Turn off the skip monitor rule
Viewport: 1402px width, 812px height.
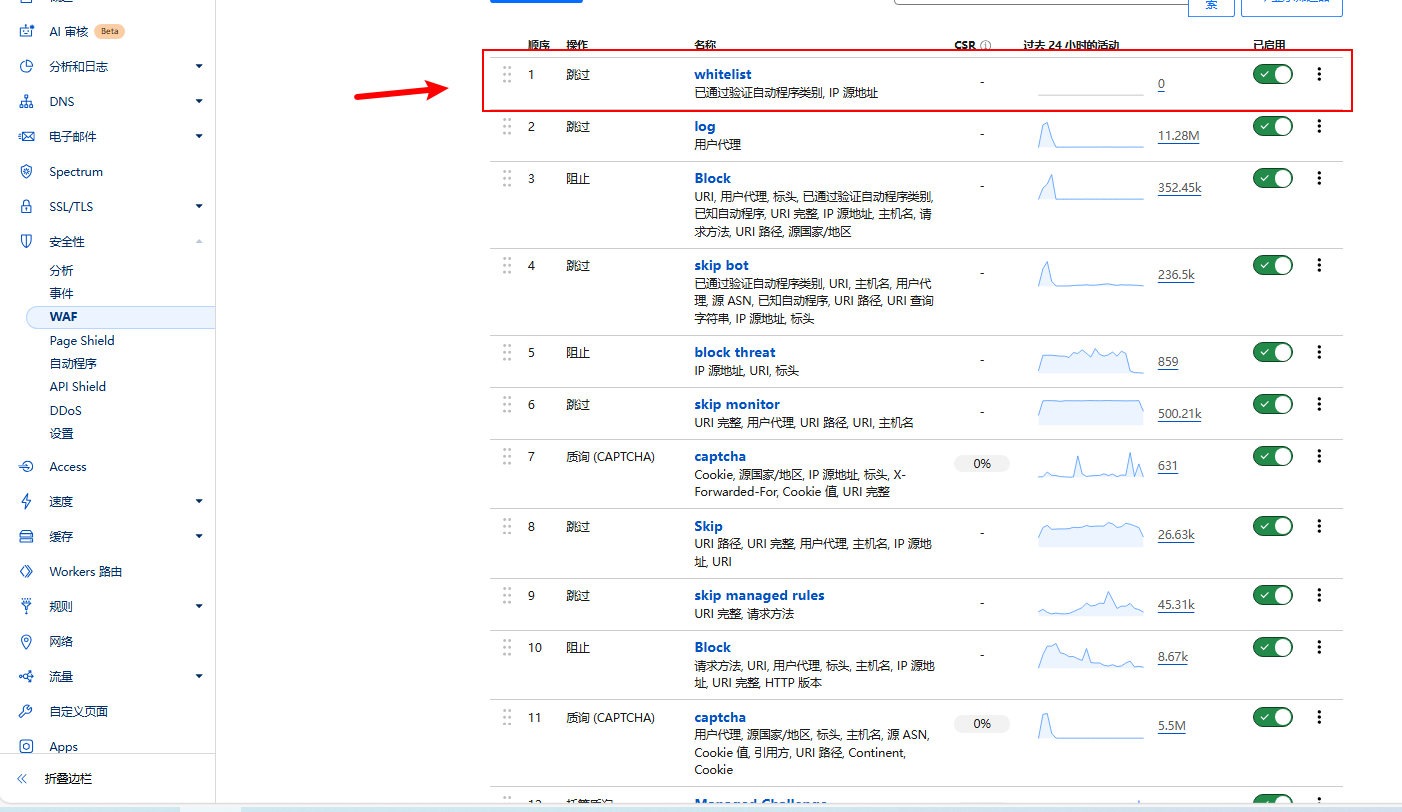(x=1272, y=404)
